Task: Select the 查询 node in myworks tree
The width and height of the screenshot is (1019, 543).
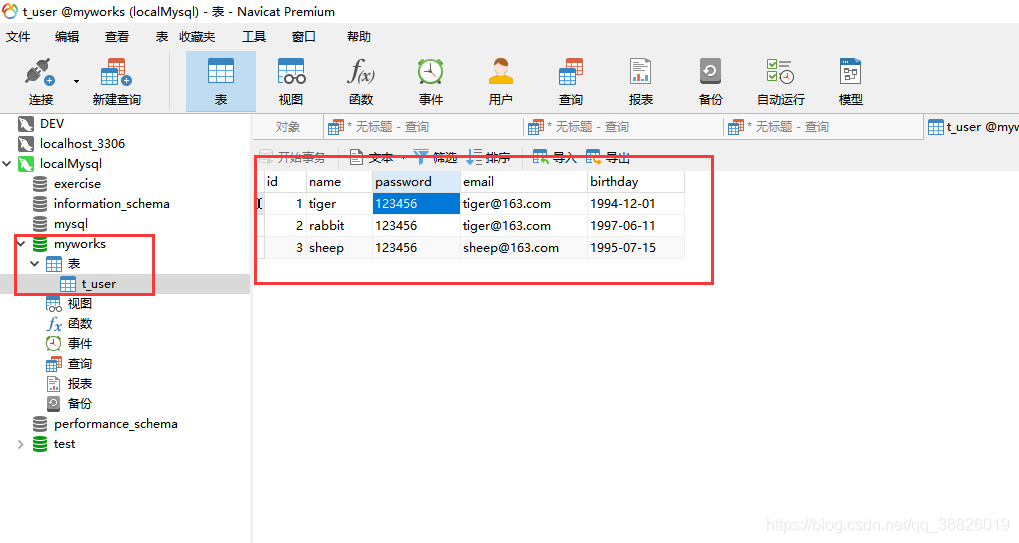Action: [79, 364]
